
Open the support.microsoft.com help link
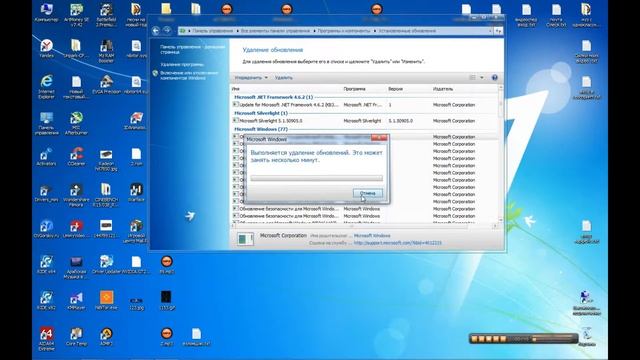[x=398, y=243]
